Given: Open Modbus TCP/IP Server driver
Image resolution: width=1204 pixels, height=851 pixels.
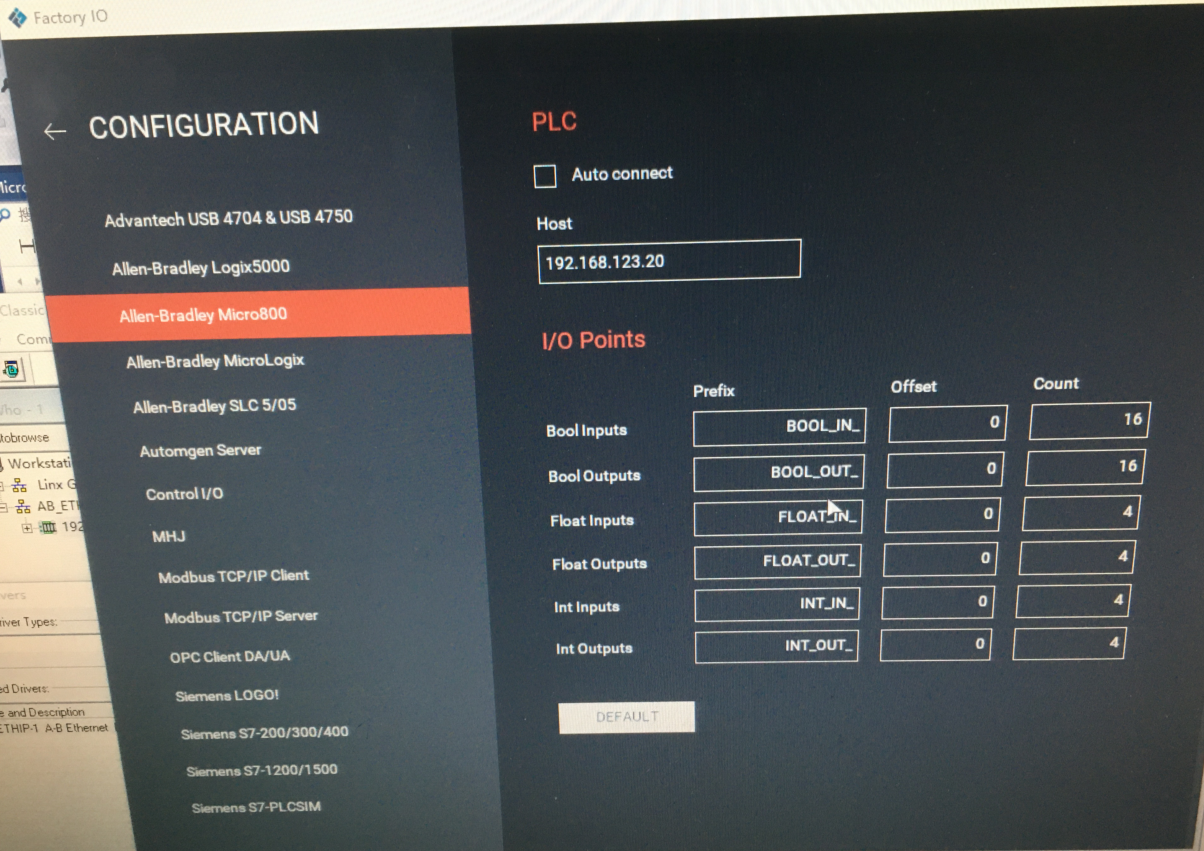Looking at the screenshot, I should click(241, 617).
